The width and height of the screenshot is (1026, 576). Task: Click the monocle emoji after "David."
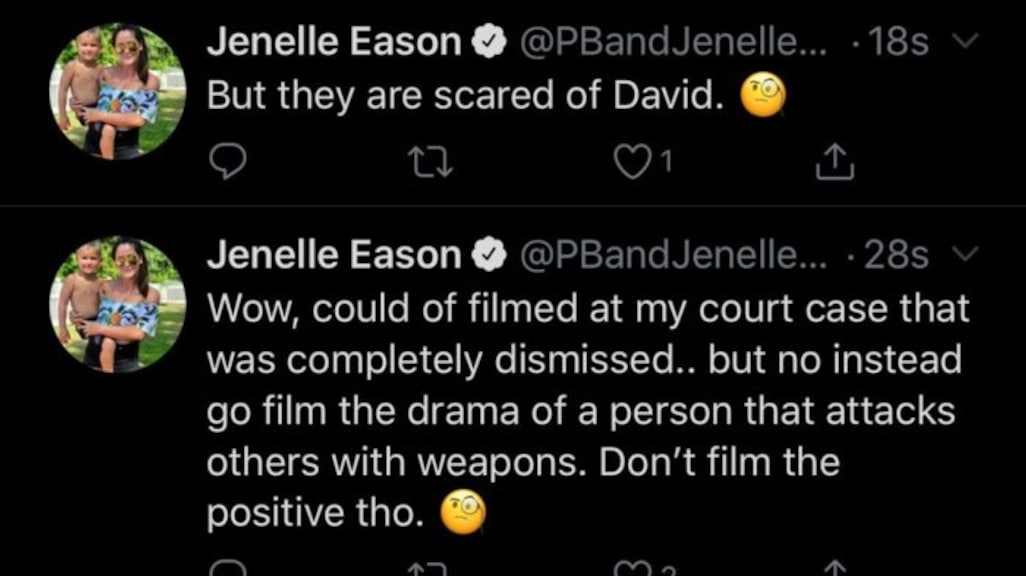[x=762, y=97]
